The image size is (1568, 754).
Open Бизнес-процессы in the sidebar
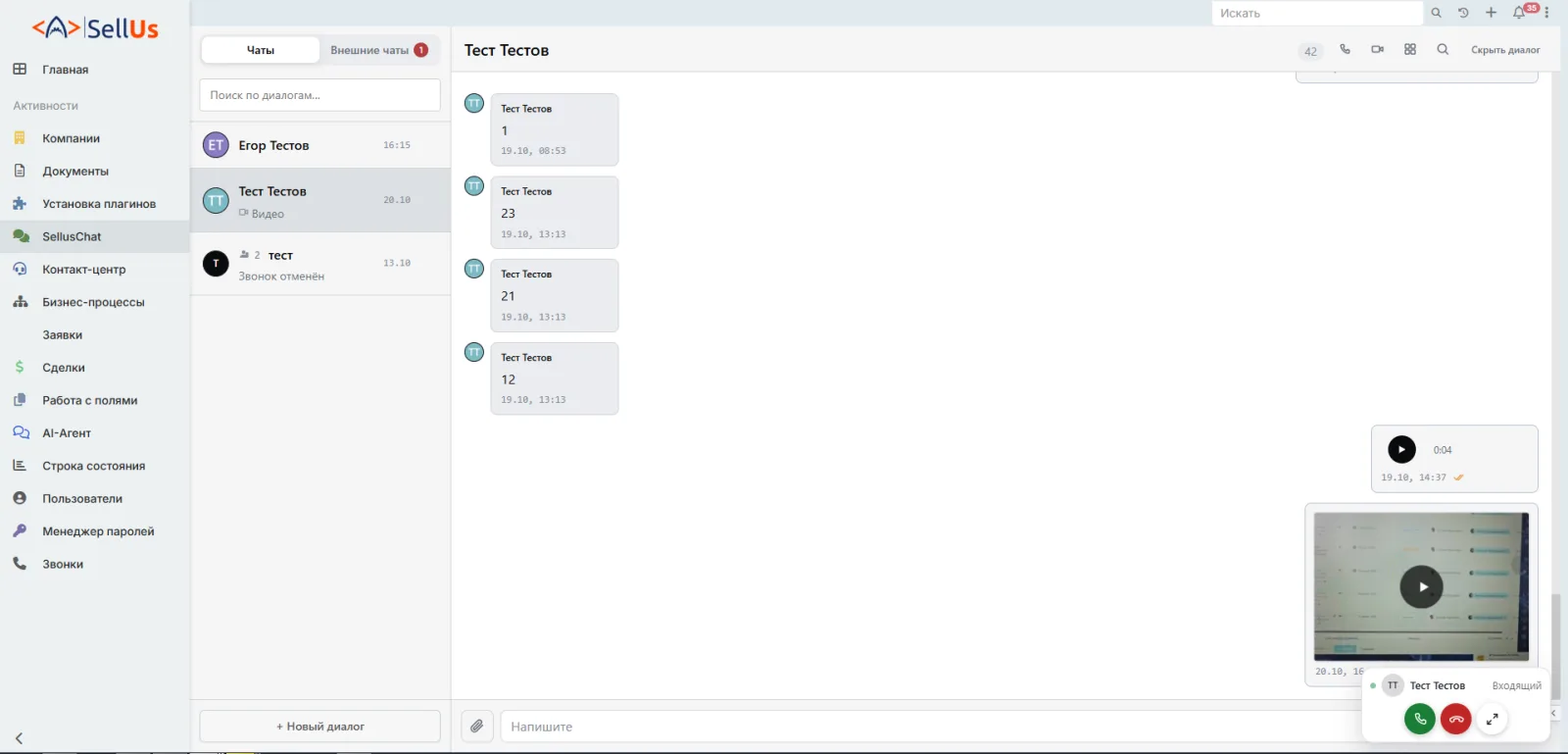click(x=94, y=302)
